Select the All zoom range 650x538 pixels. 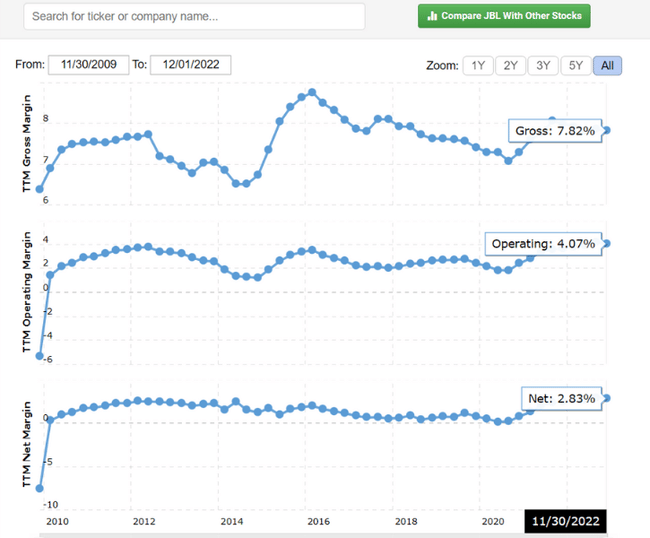[607, 65]
